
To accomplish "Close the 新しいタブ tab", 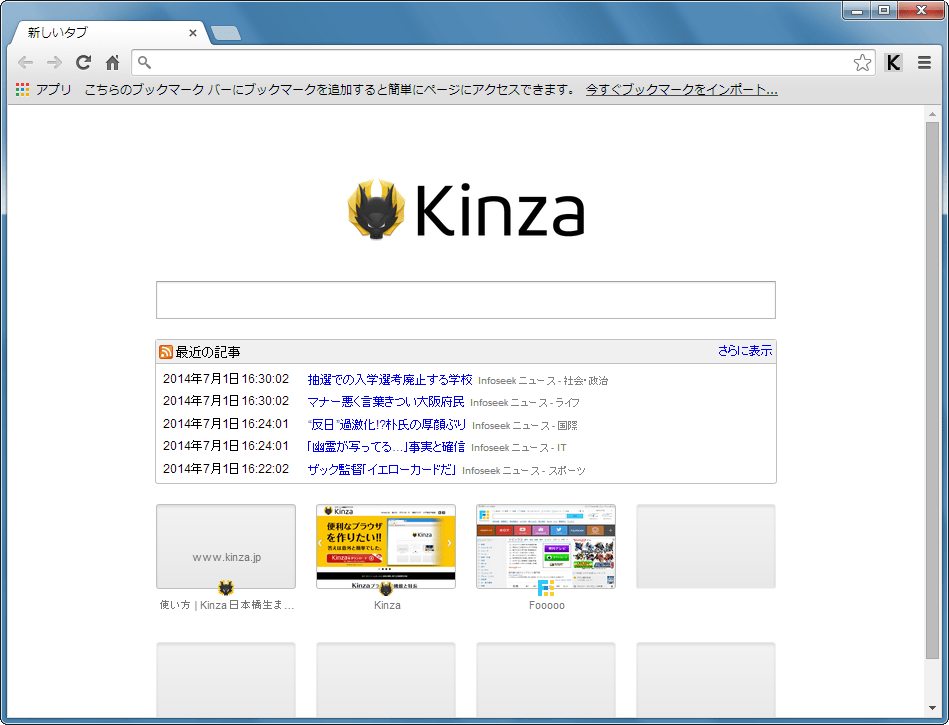I will (x=192, y=33).
